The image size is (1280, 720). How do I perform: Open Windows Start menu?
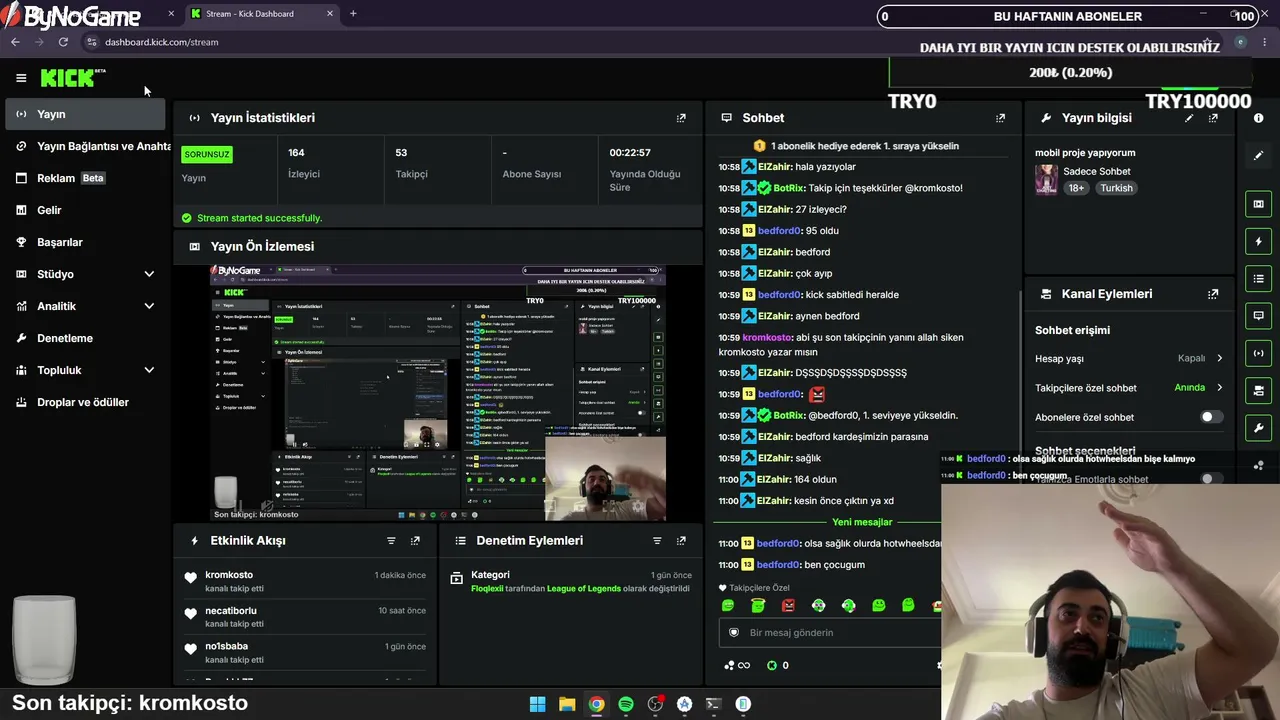point(537,704)
